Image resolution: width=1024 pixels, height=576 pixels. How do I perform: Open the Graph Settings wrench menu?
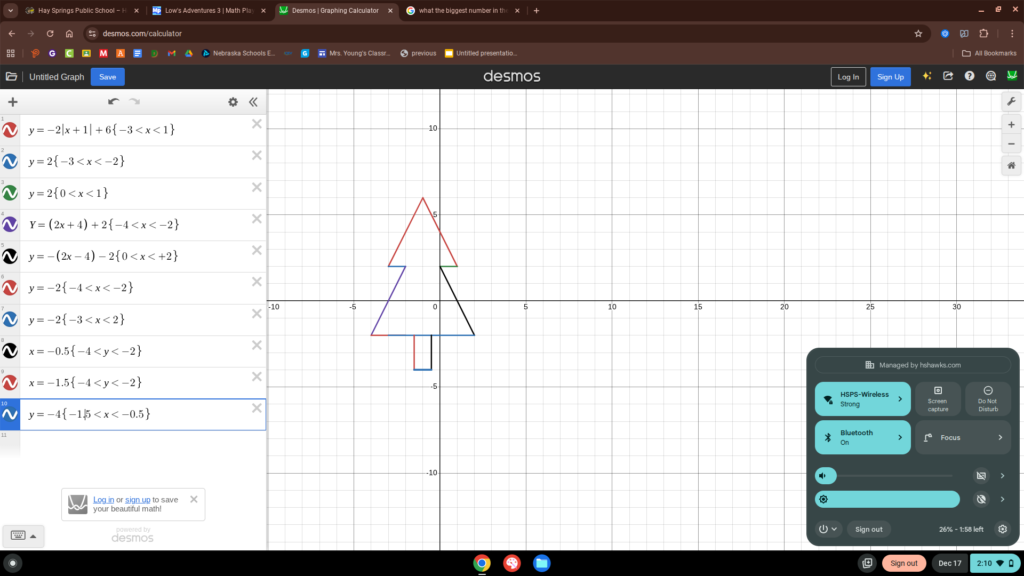1011,102
